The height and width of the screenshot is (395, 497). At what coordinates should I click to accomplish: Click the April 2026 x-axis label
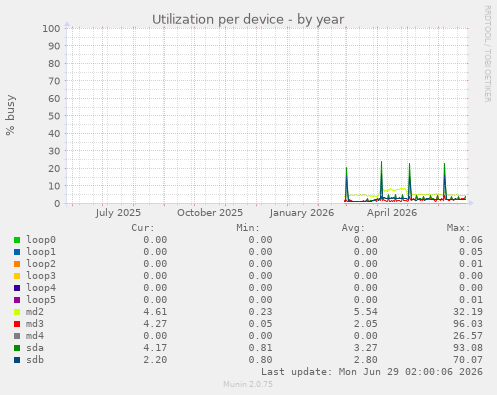[392, 213]
